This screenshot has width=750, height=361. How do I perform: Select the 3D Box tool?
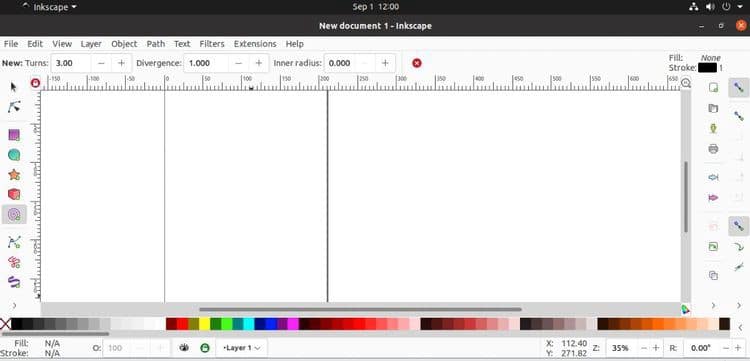click(x=14, y=194)
